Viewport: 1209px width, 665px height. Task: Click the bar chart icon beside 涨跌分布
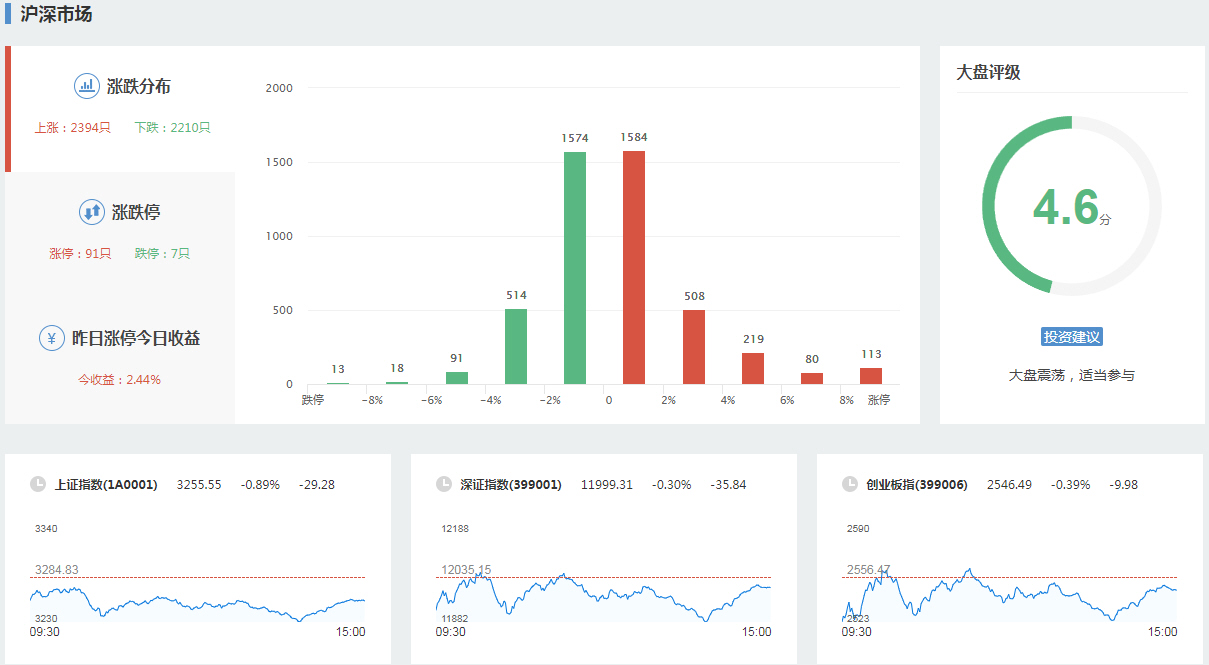coord(87,86)
